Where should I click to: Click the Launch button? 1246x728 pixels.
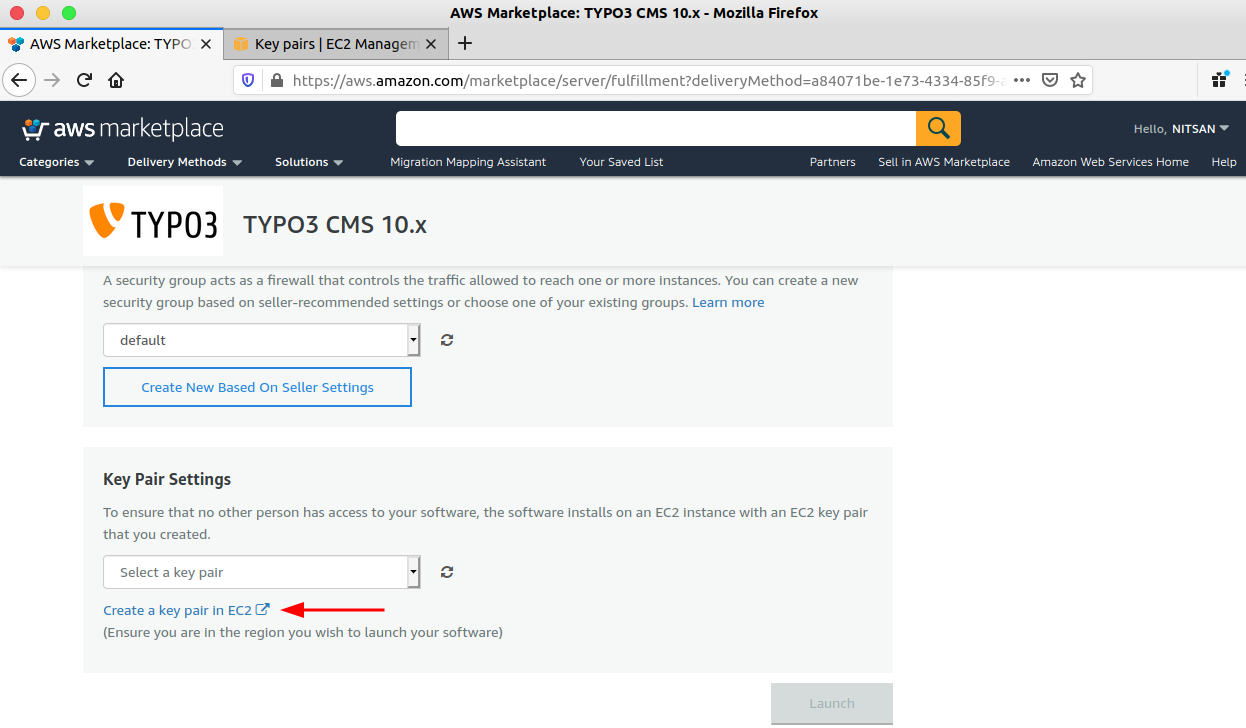(832, 704)
